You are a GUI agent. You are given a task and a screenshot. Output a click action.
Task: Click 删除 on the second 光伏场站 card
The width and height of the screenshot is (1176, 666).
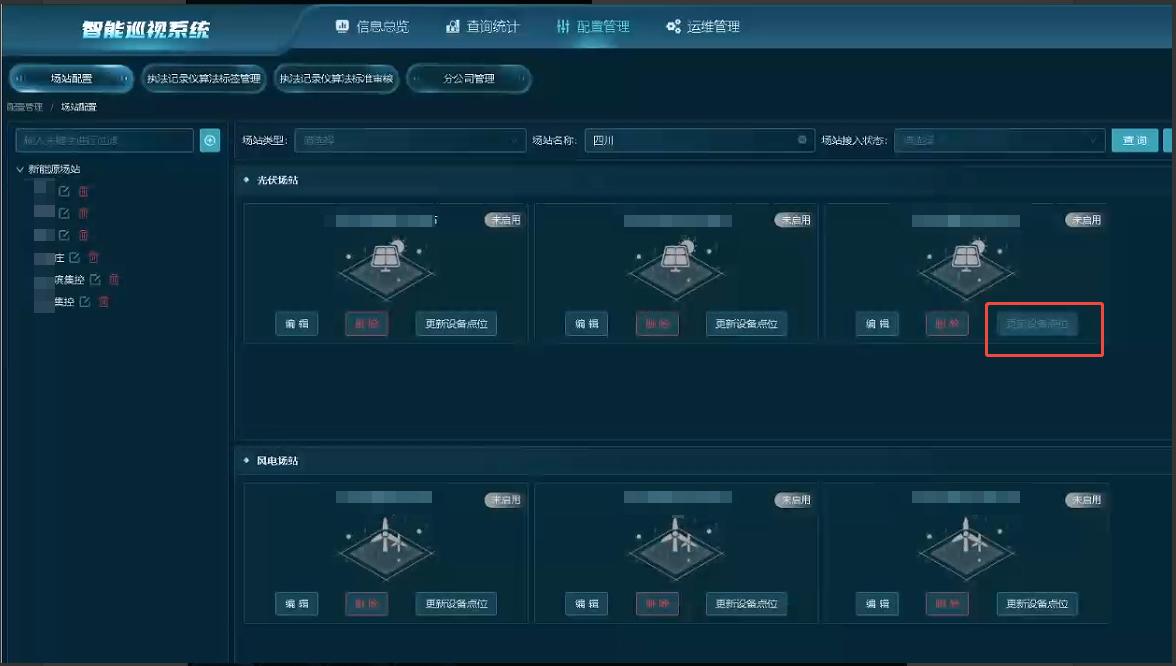657,324
